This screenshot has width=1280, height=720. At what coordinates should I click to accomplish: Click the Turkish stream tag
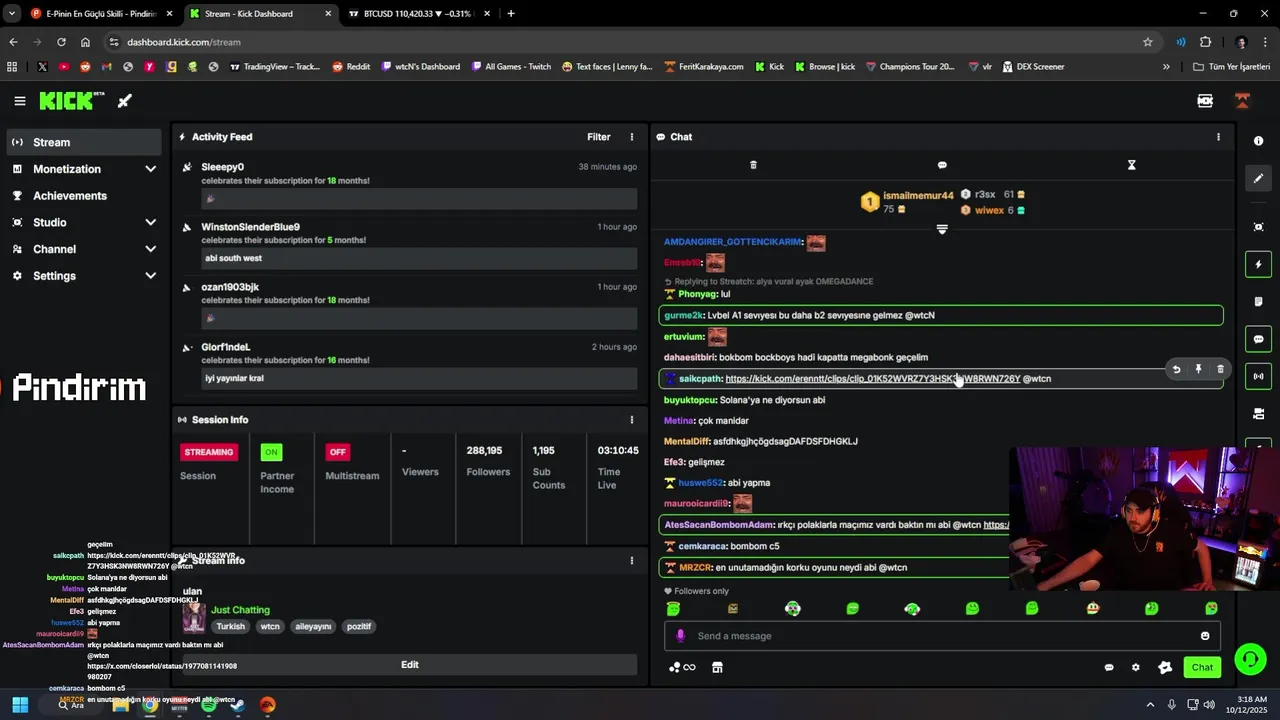click(x=230, y=626)
